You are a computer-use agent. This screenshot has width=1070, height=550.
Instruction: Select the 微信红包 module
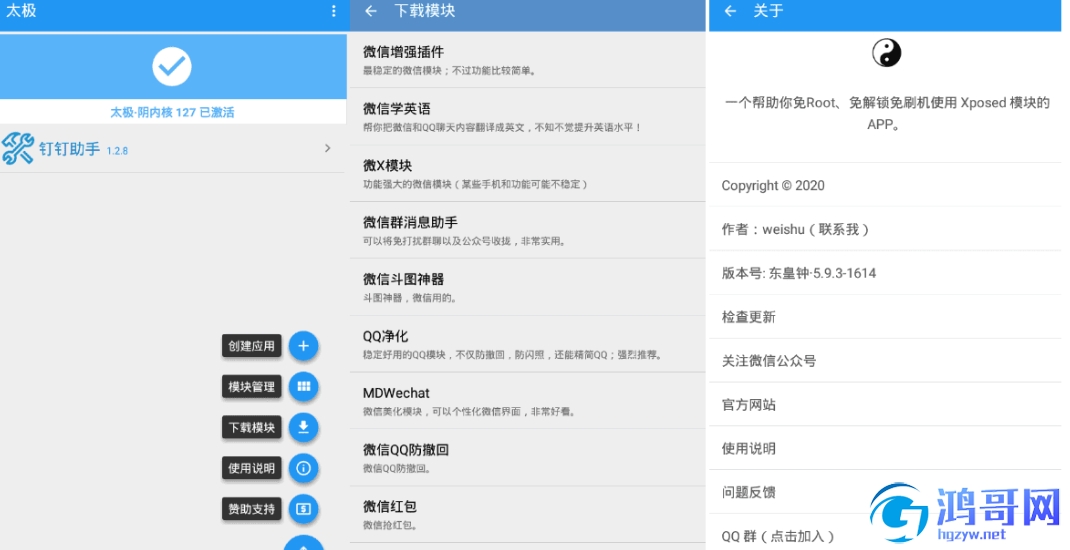[527, 514]
